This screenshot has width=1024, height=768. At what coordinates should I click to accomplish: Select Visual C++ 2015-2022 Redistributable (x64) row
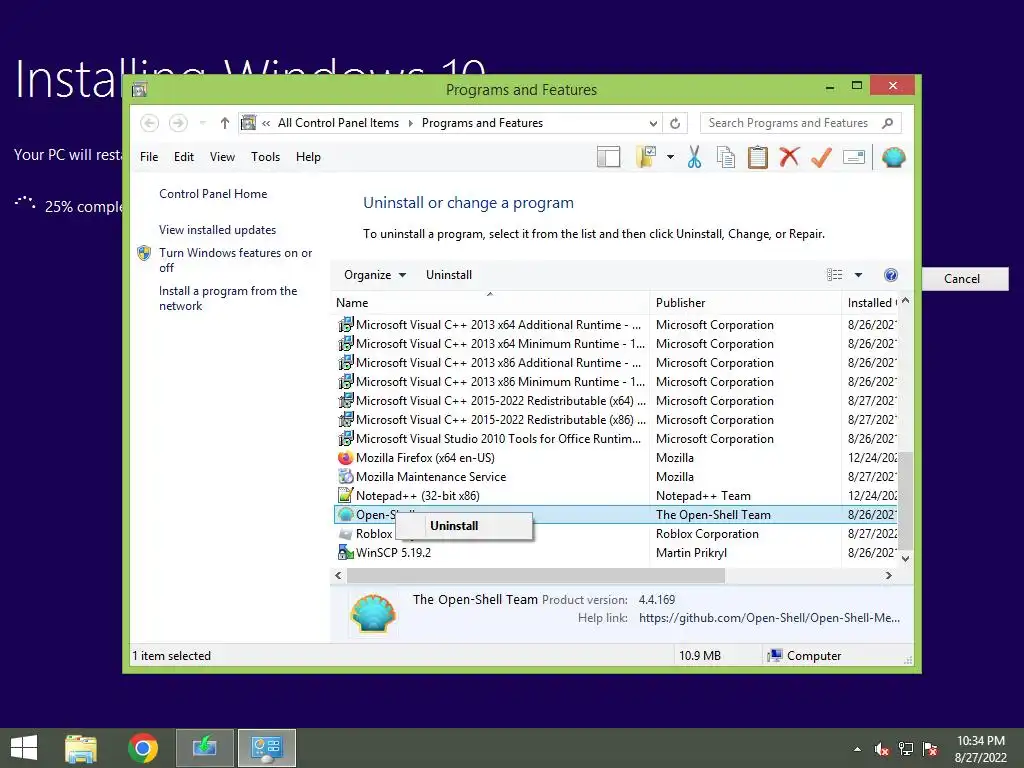tap(615, 401)
